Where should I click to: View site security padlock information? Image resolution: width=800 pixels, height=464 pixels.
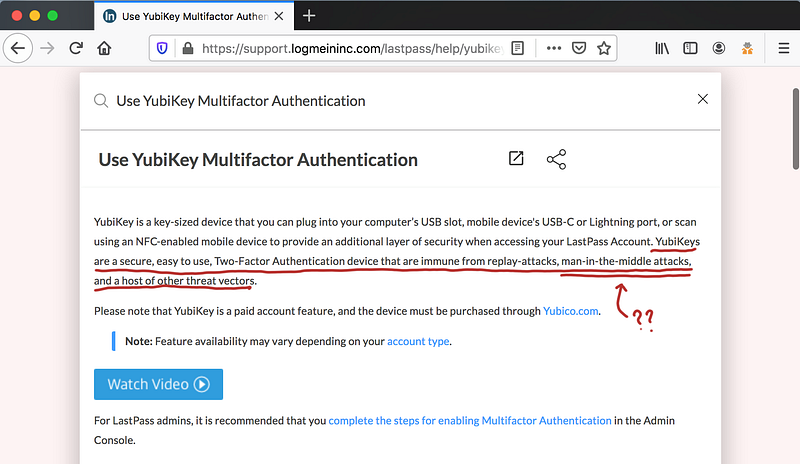point(187,48)
